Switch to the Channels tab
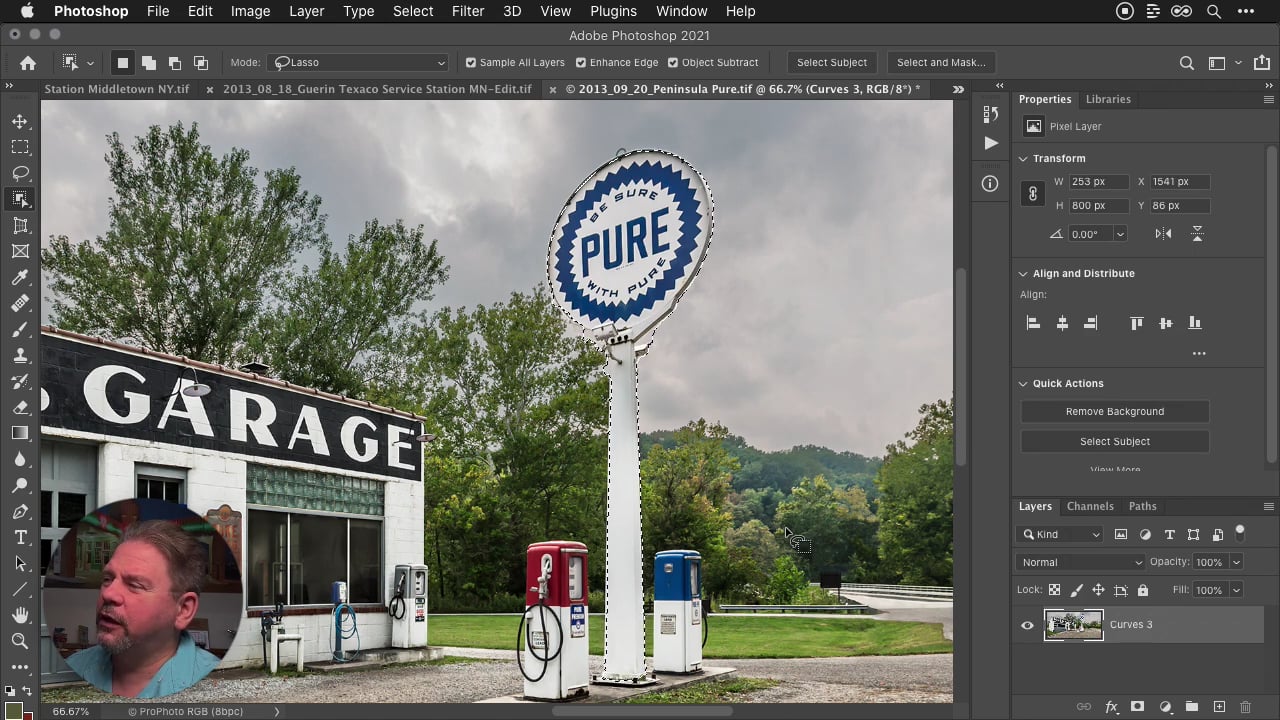The width and height of the screenshot is (1280, 720). point(1090,506)
